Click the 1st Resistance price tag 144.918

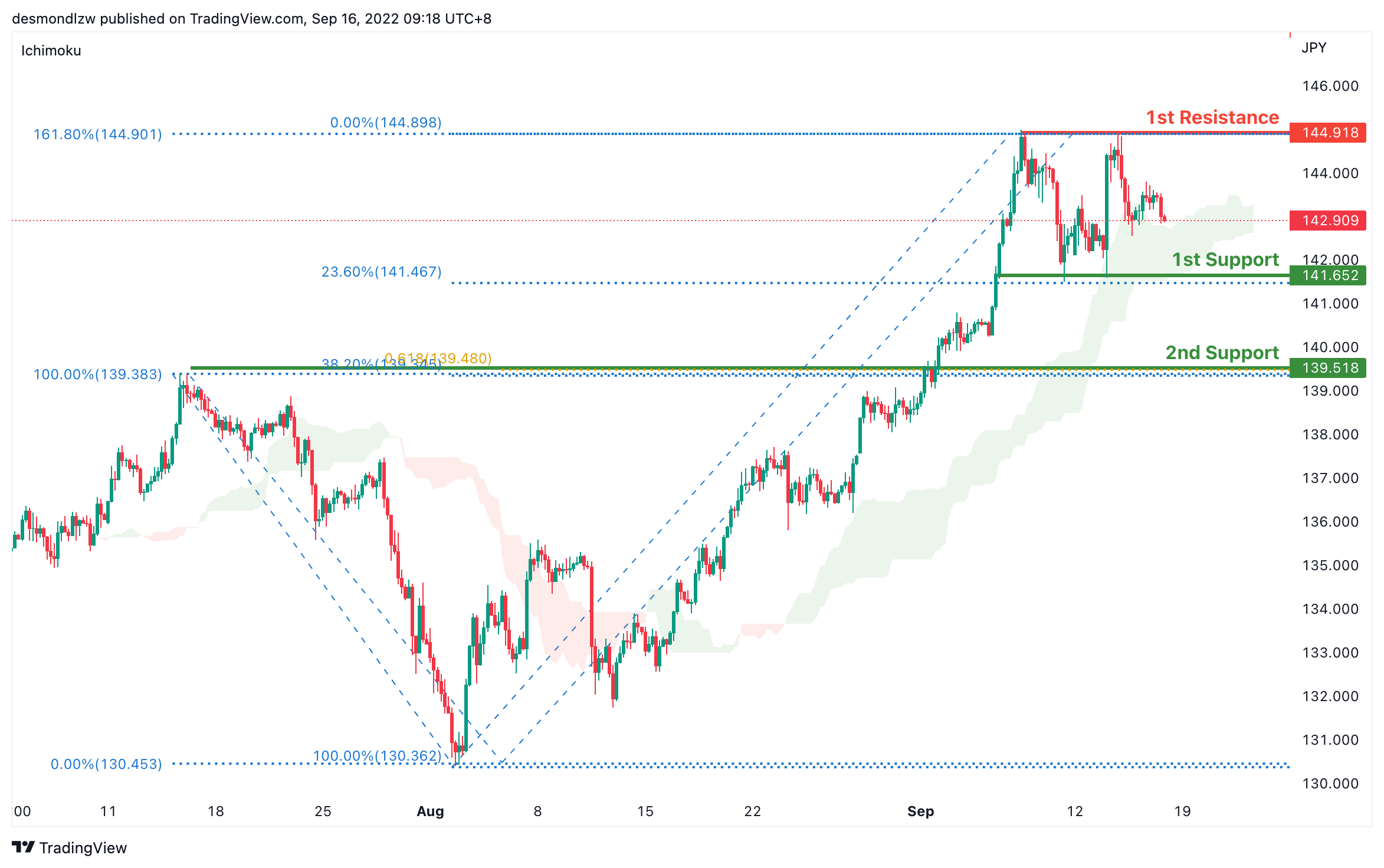[x=1327, y=133]
